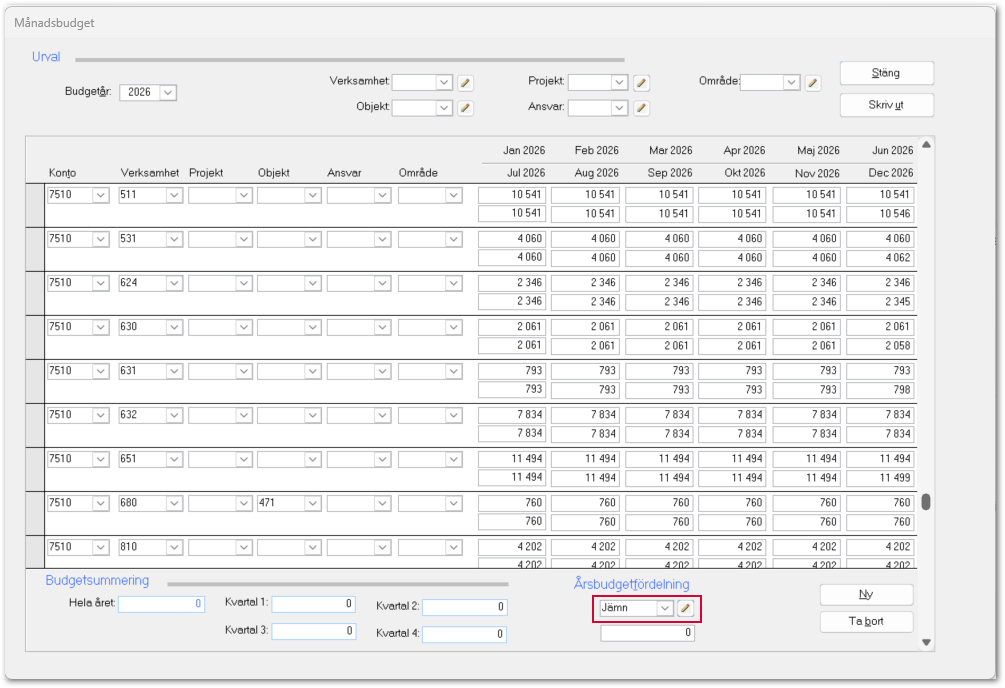
Task: Click the Ny button
Action: pos(866,594)
